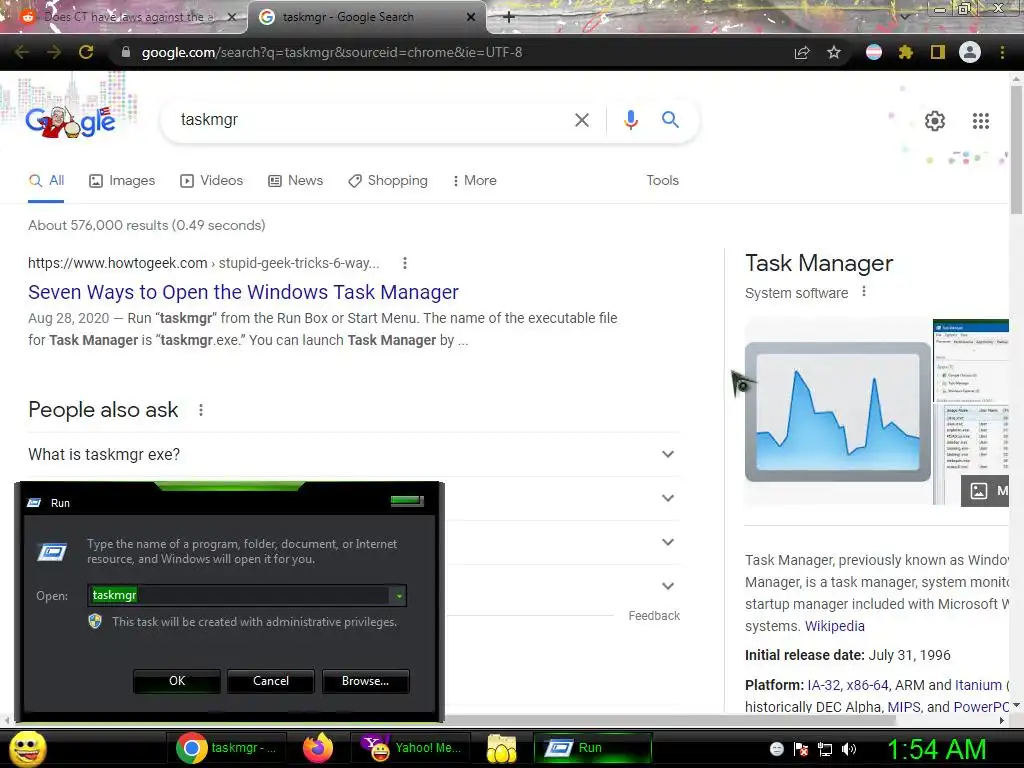The image size is (1024, 768).
Task: Click the 1:54 AM clock
Action: coord(935,750)
